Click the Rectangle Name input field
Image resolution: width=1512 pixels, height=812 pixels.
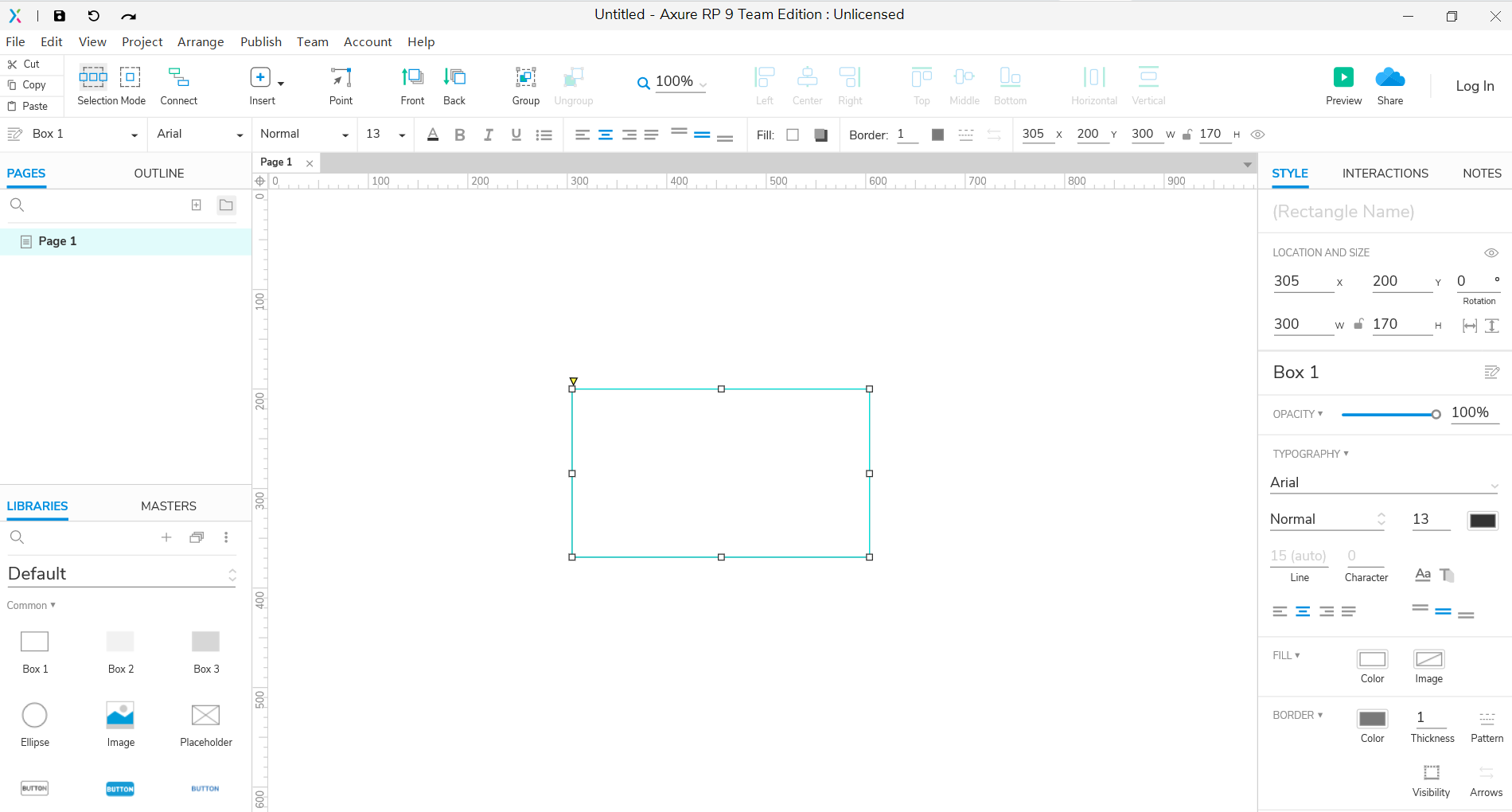[x=1384, y=212]
